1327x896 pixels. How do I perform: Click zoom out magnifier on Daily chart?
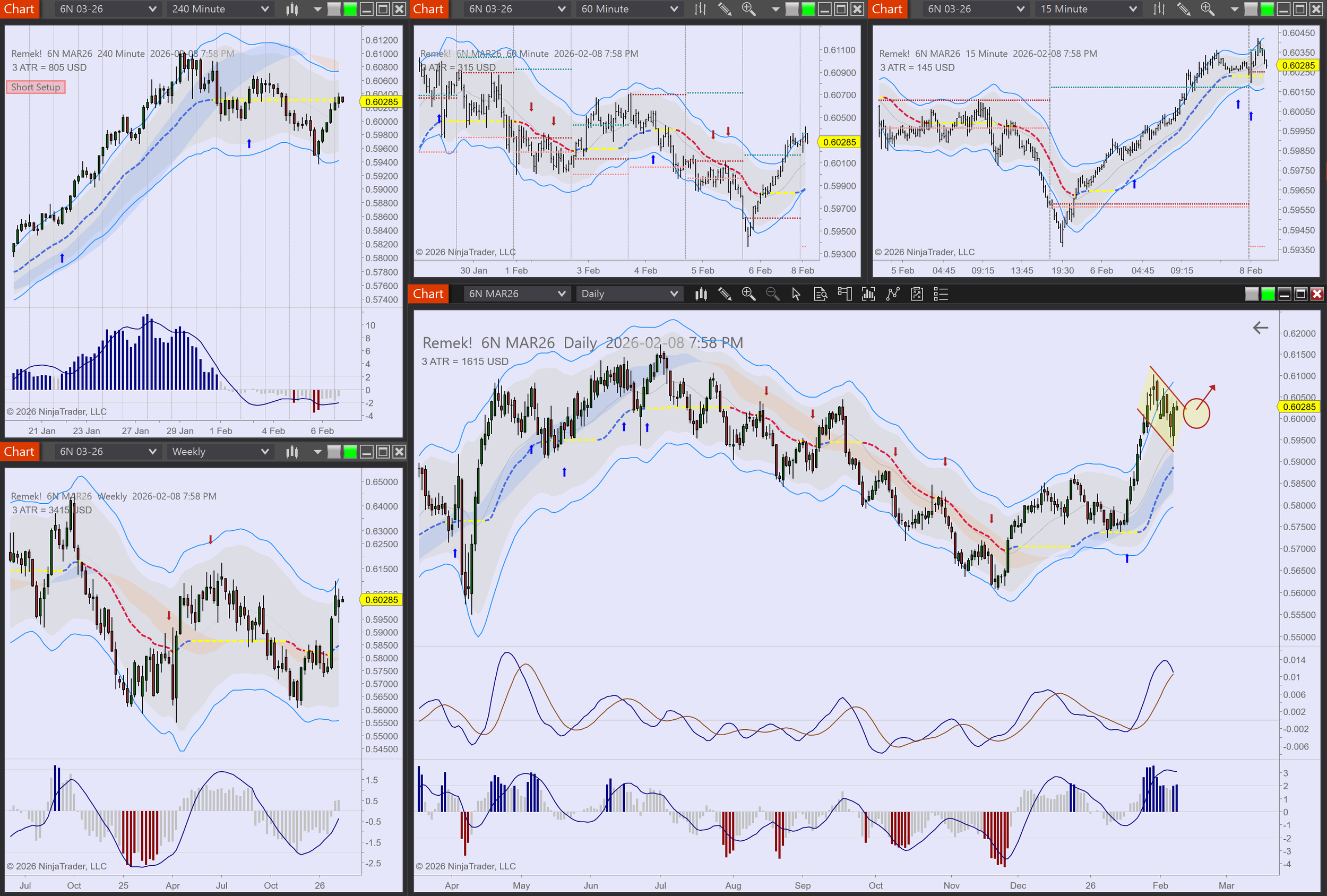coord(772,294)
